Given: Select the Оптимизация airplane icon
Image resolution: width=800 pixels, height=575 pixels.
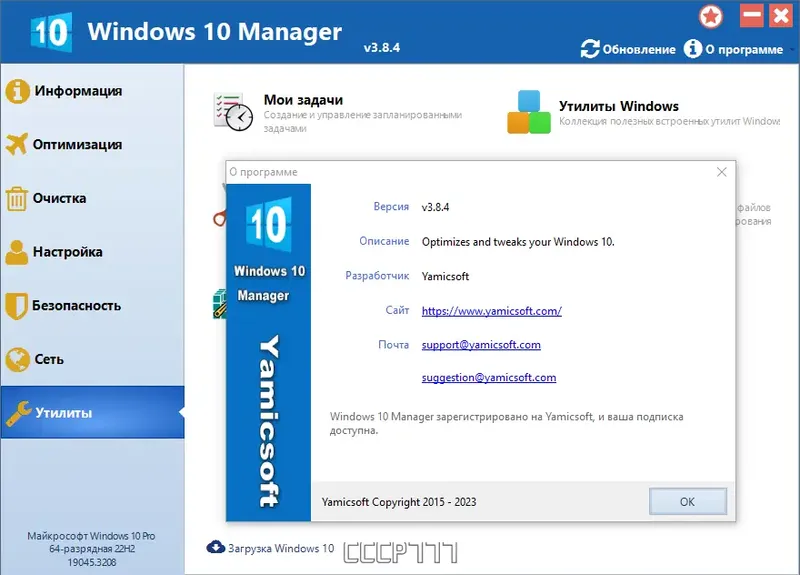Looking at the screenshot, I should pos(16,144).
